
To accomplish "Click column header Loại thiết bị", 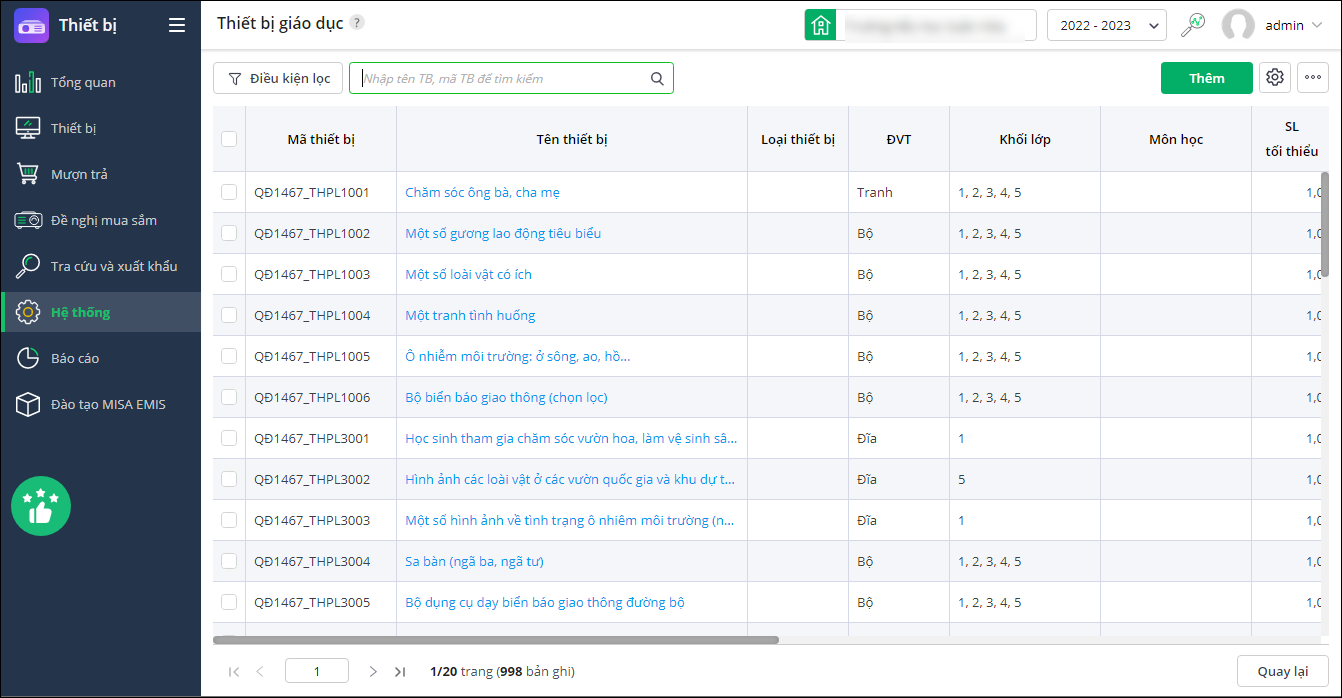I will coord(798,139).
